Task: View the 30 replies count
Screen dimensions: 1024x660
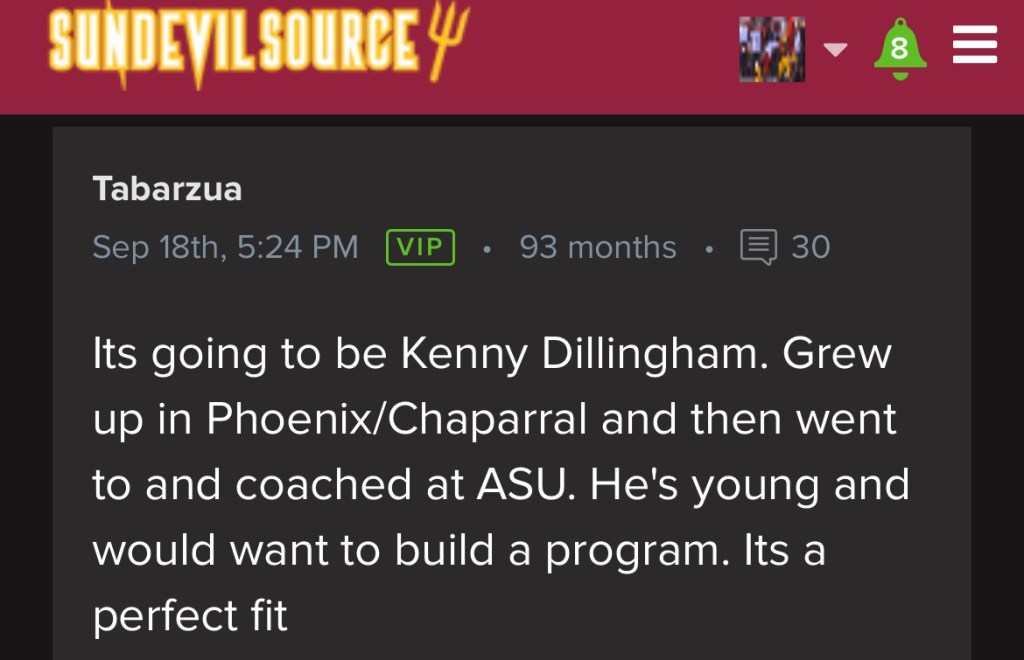Action: pyautogui.click(x=810, y=247)
